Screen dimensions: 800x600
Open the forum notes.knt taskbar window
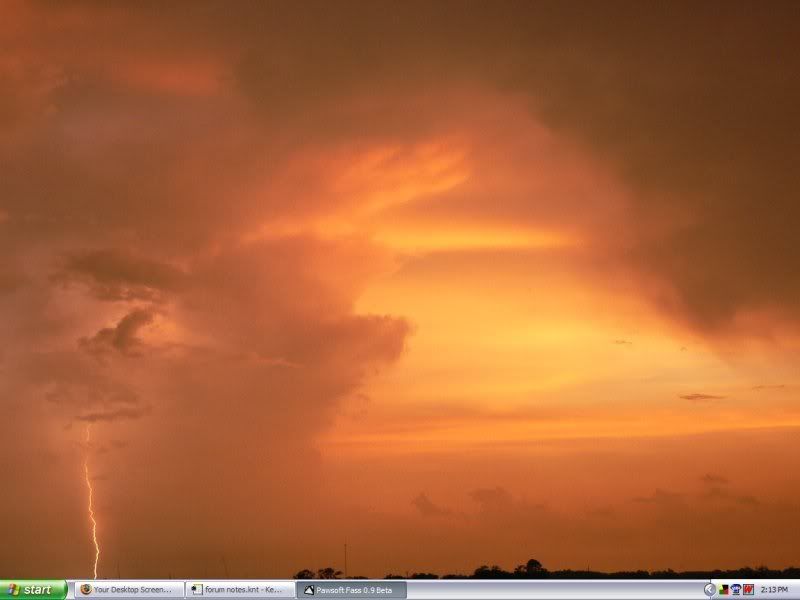tap(240, 590)
